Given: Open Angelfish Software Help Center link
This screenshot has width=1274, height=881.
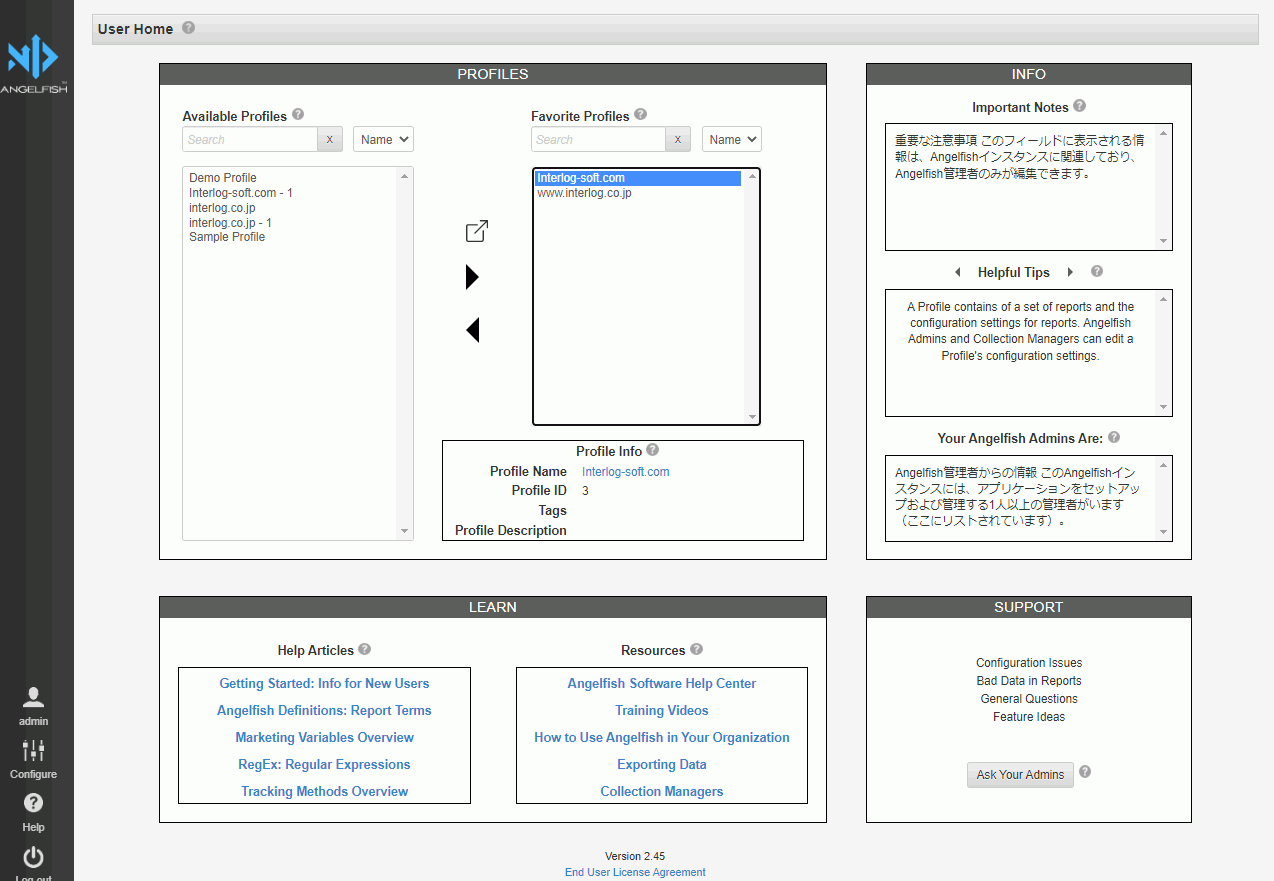Looking at the screenshot, I should [x=662, y=683].
